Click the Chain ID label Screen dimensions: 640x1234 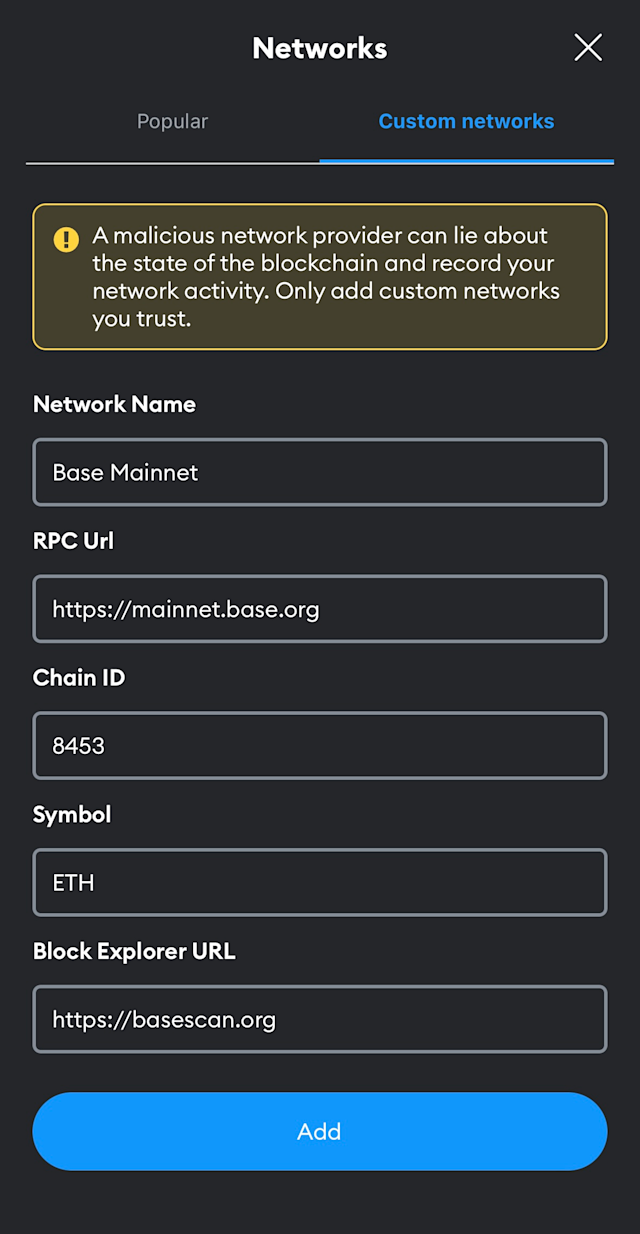pos(79,678)
